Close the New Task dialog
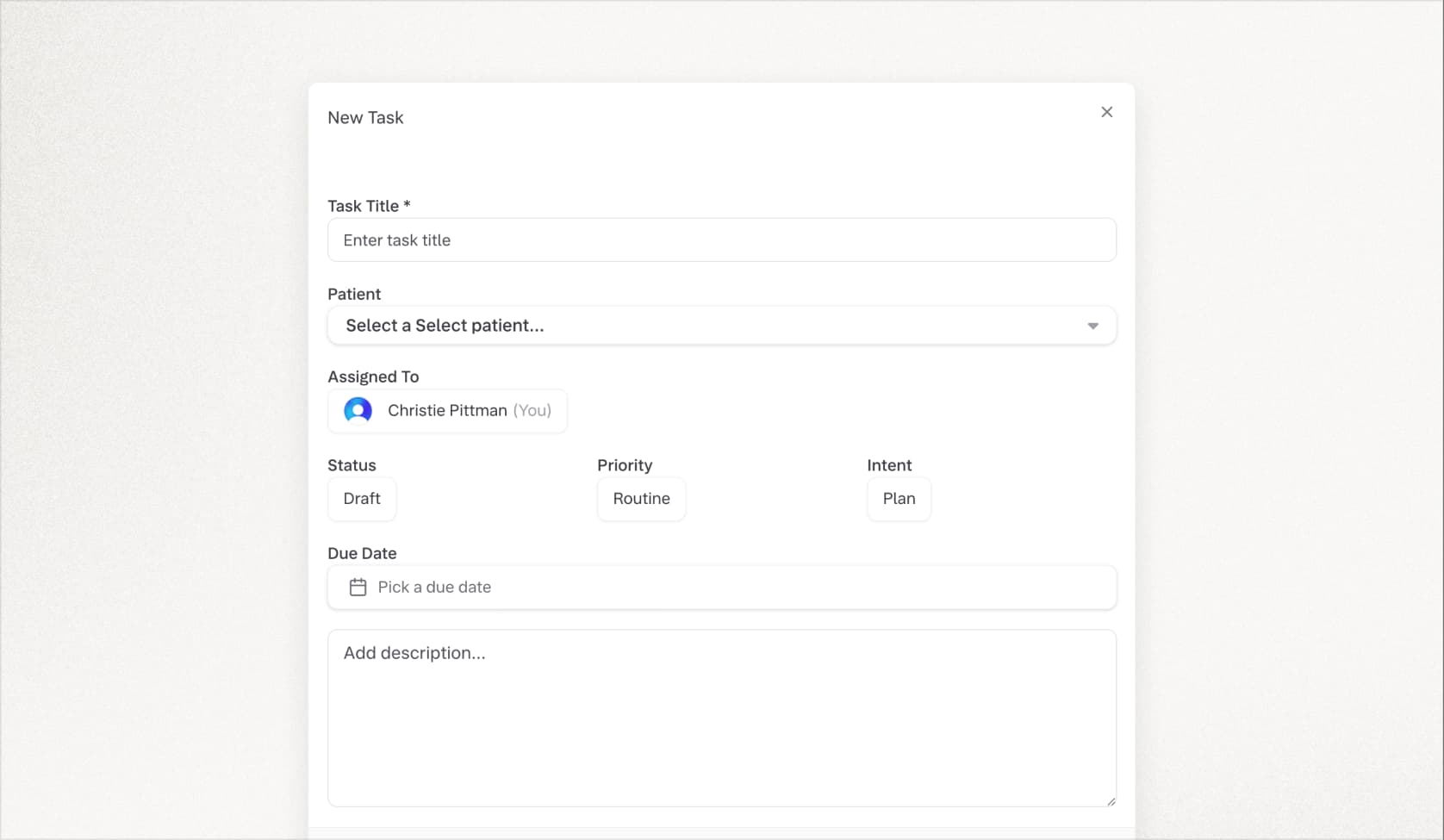Image resolution: width=1444 pixels, height=840 pixels. tap(1106, 112)
